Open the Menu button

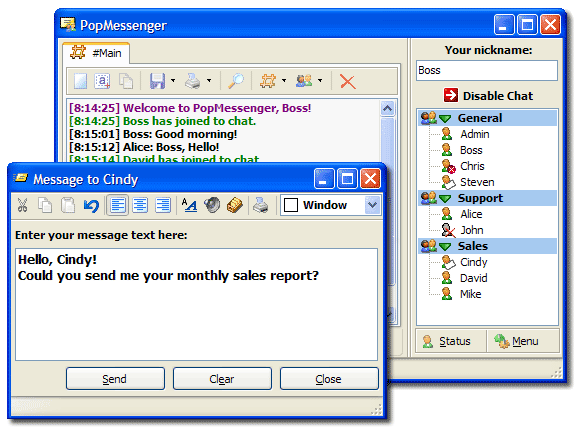click(x=523, y=341)
